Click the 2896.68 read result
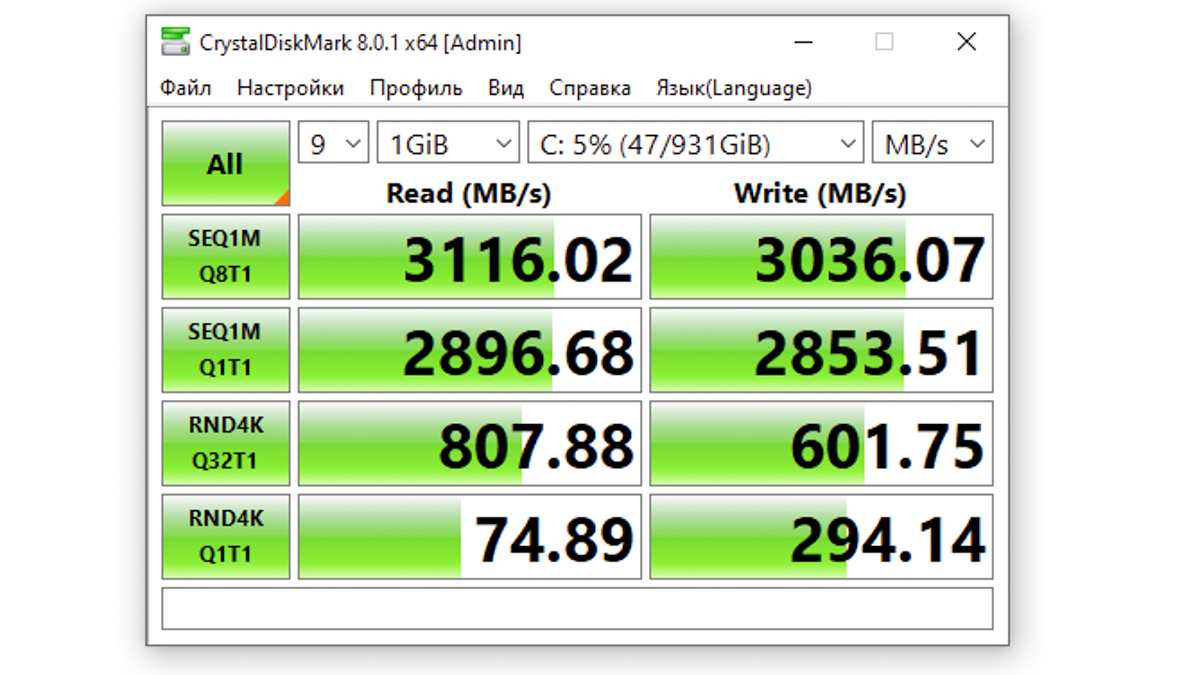 click(x=470, y=350)
